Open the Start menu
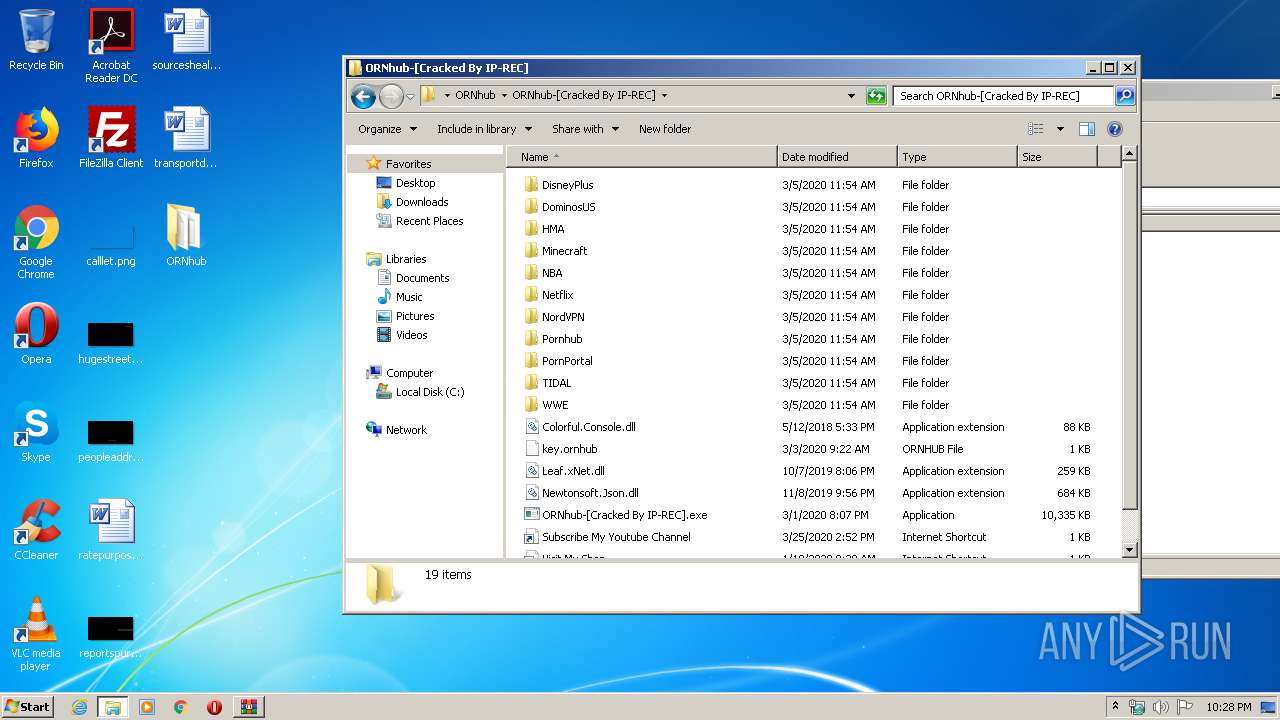 click(x=28, y=707)
